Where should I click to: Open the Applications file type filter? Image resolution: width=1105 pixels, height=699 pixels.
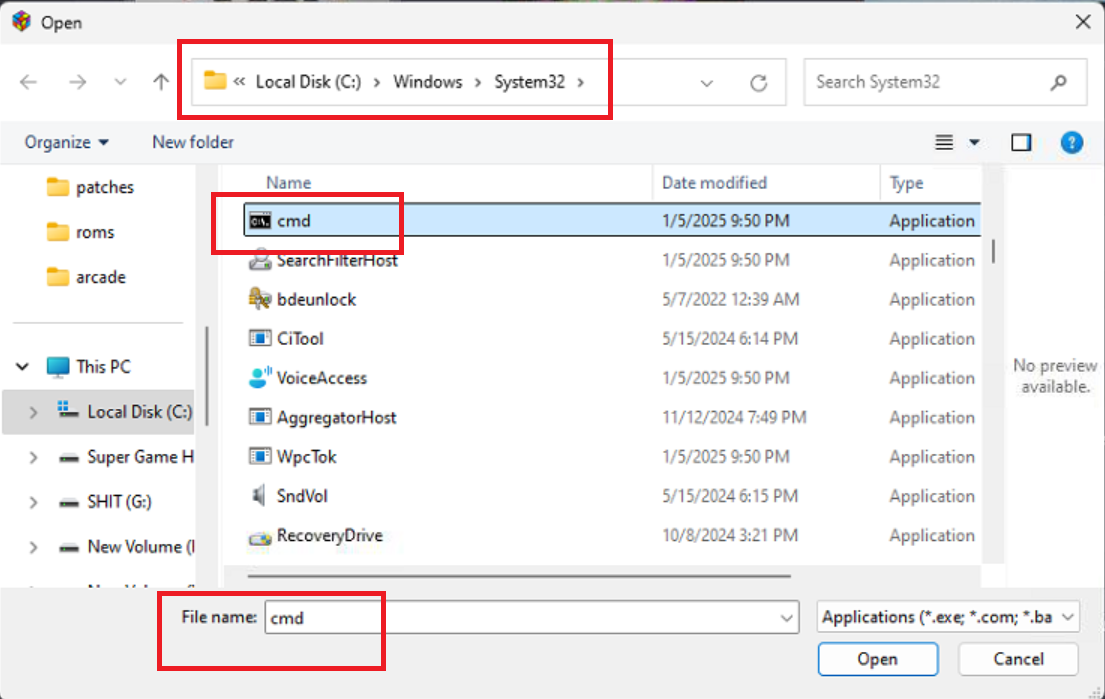pos(948,617)
